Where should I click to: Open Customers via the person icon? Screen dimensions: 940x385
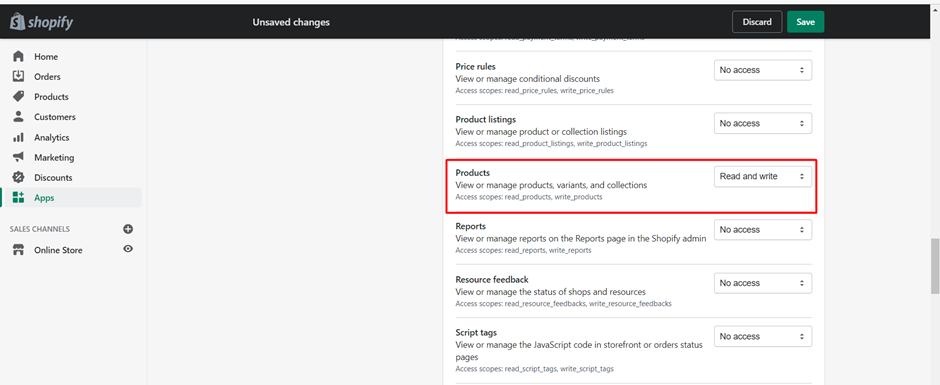click(19, 117)
